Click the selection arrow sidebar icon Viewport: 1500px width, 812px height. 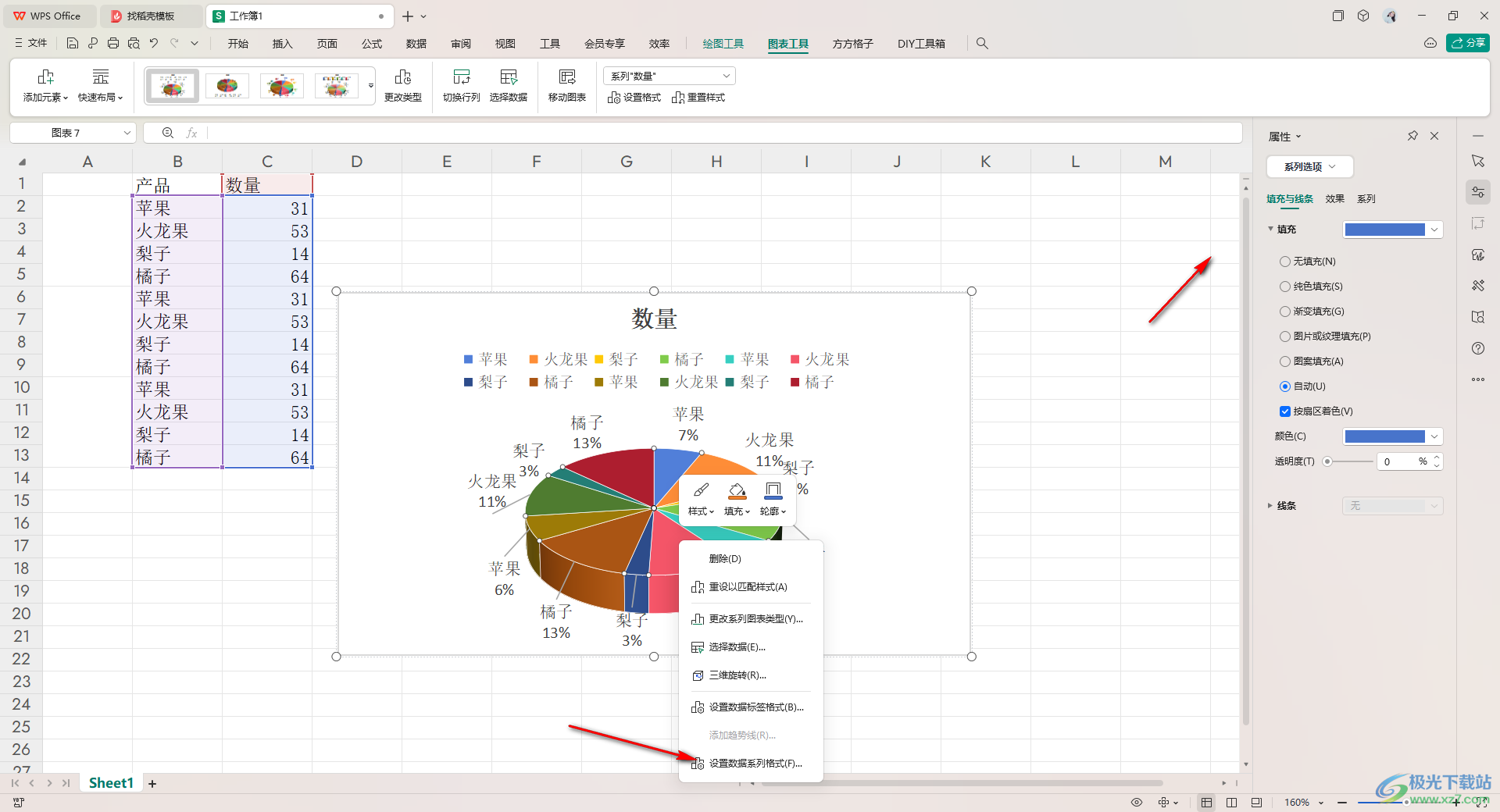pos(1478,161)
